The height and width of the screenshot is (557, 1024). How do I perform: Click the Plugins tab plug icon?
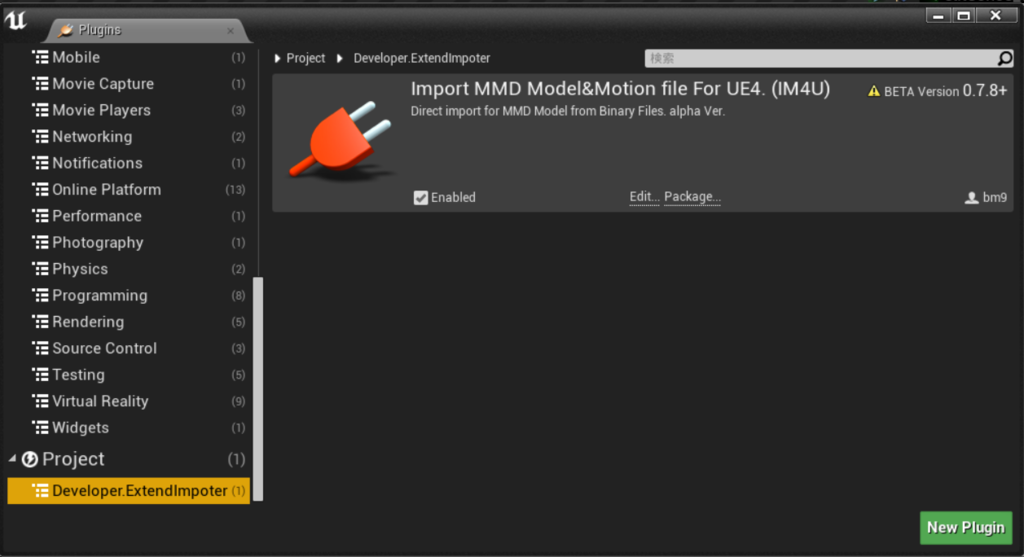(x=65, y=30)
